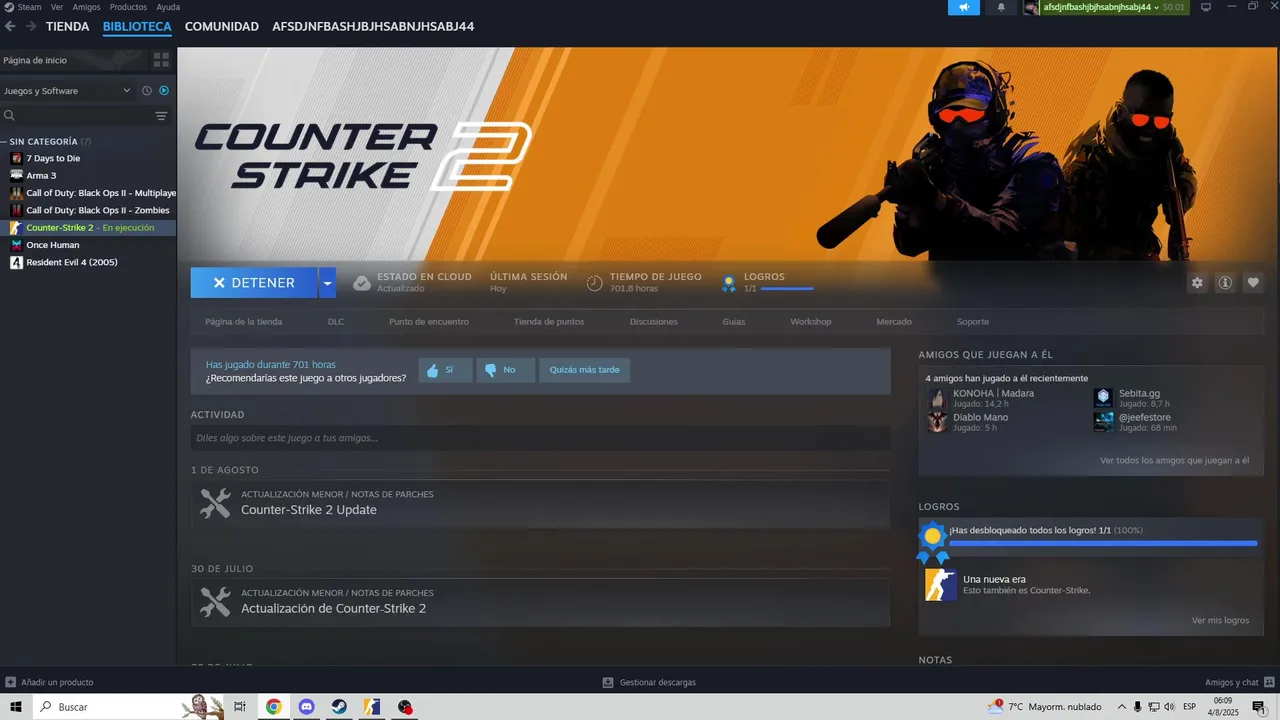
Task: Select Counter-Strike 2 in library list
Action: click(x=88, y=228)
